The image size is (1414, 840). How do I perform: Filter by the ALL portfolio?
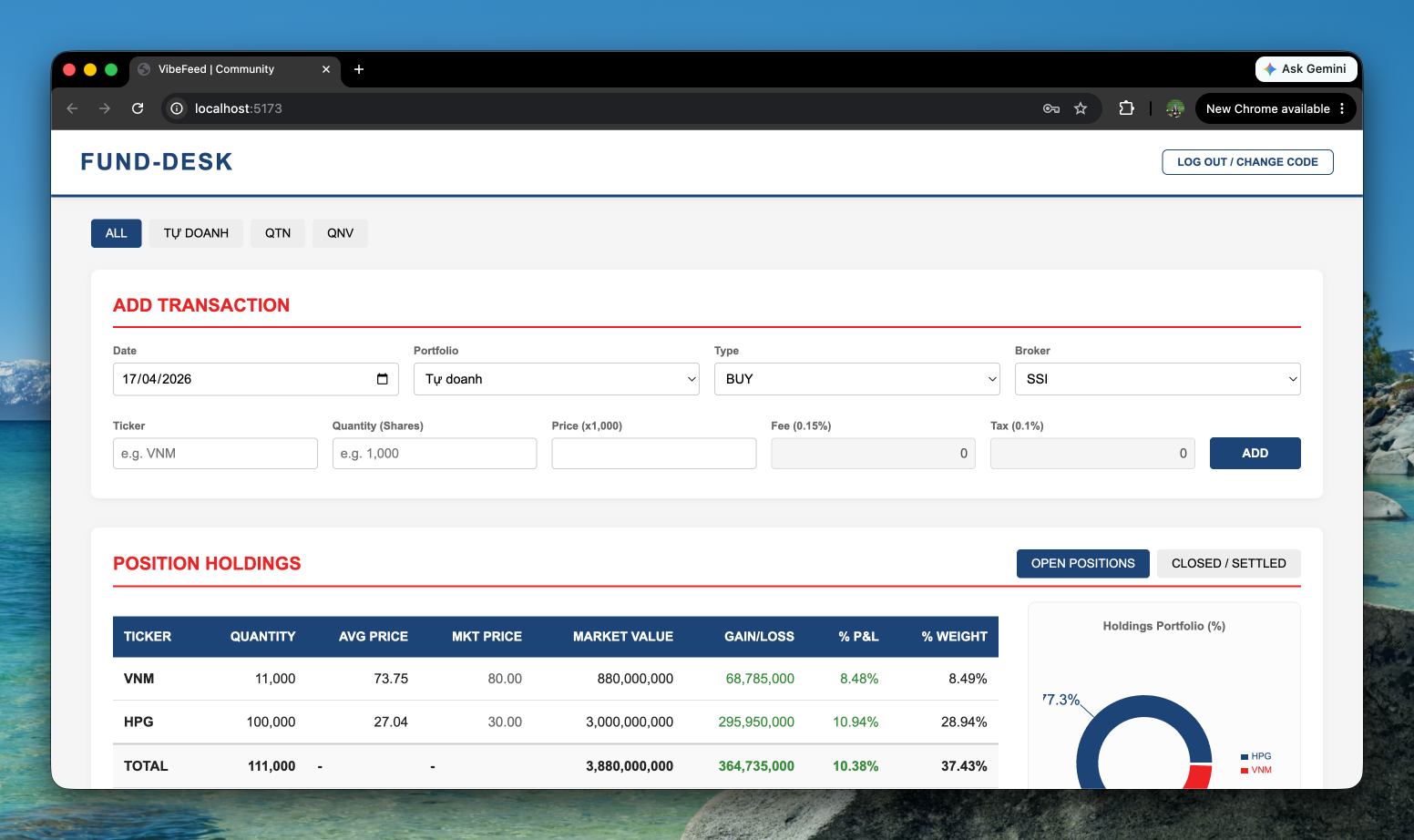pyautogui.click(x=116, y=233)
